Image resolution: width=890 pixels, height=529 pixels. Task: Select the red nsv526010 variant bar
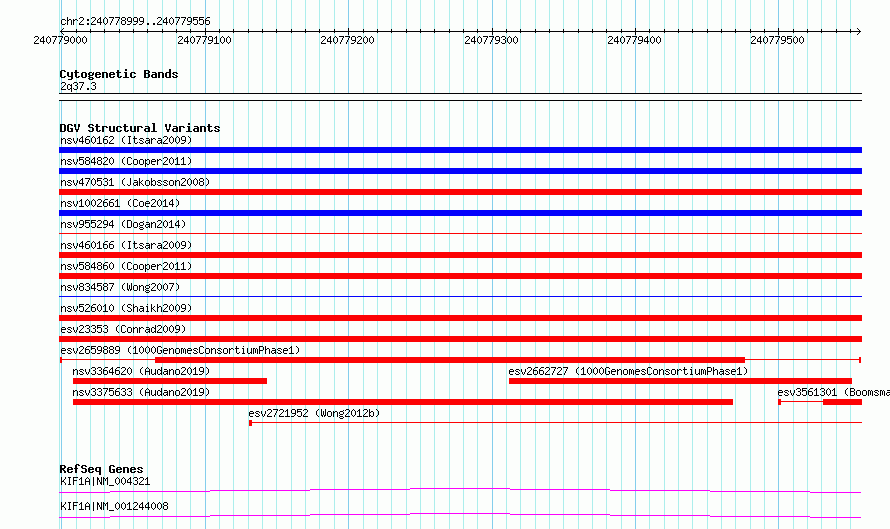coord(460,318)
